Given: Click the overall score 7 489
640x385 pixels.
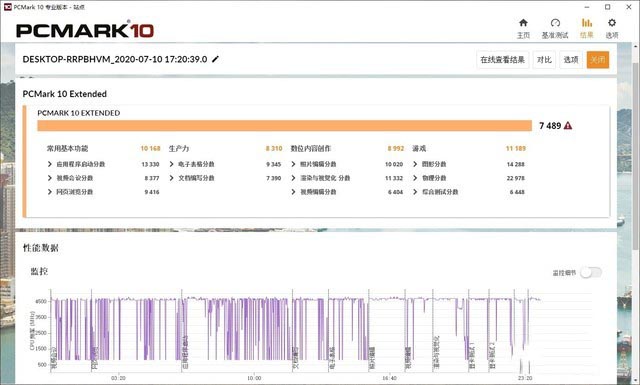Looking at the screenshot, I should point(550,126).
